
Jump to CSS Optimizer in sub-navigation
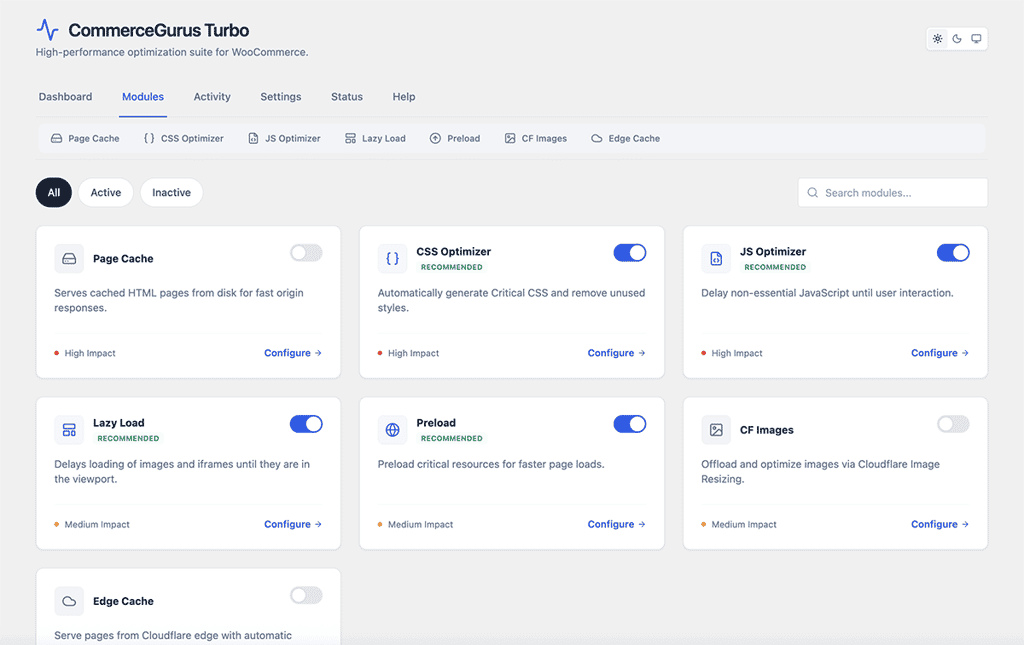184,138
